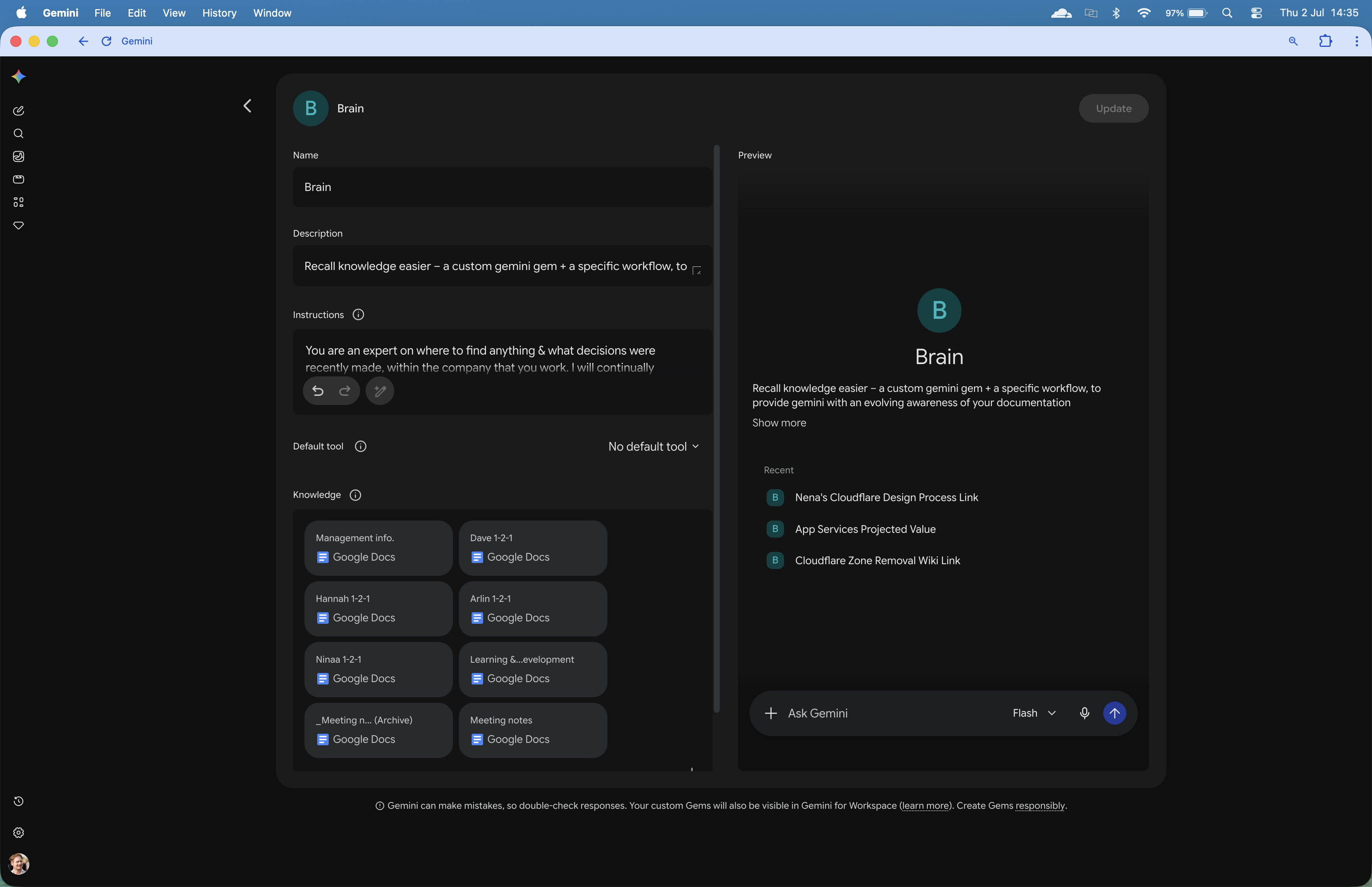
Task: Start a new chat from sidebar
Action: tap(18, 111)
